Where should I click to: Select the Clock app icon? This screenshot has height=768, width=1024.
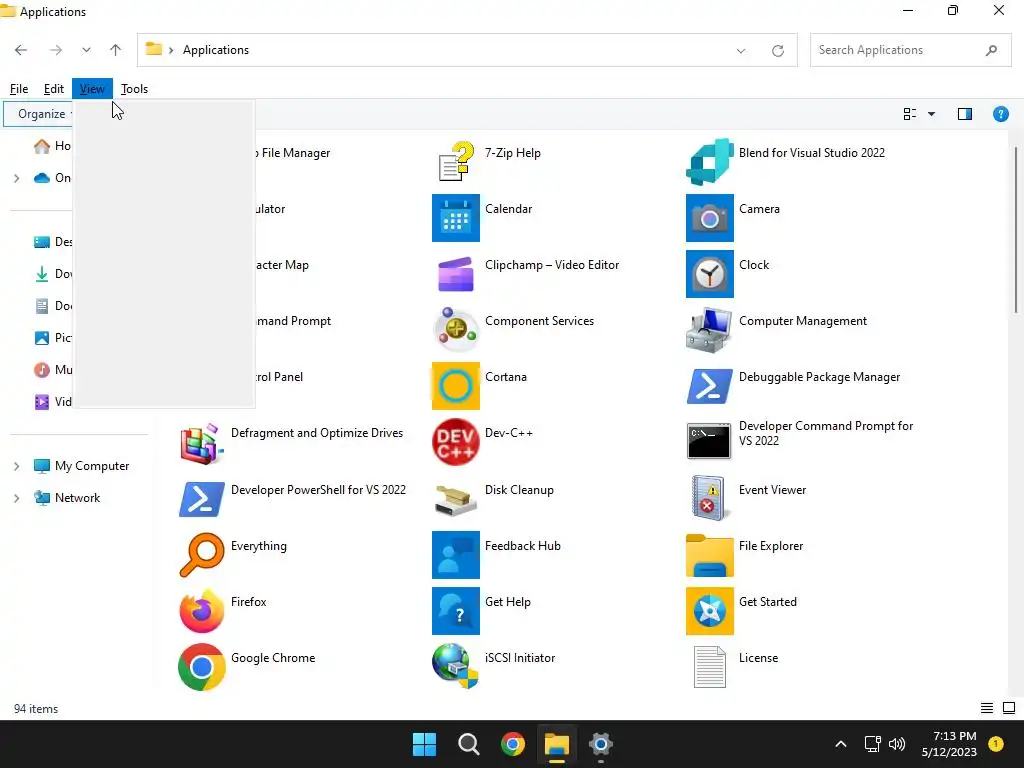point(709,274)
